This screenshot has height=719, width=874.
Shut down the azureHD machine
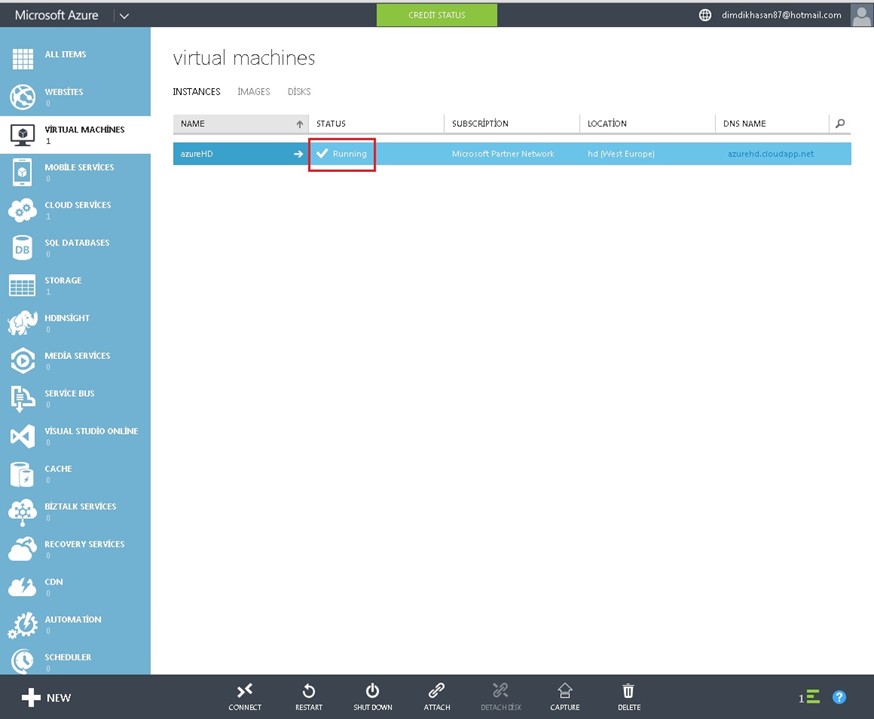point(372,695)
